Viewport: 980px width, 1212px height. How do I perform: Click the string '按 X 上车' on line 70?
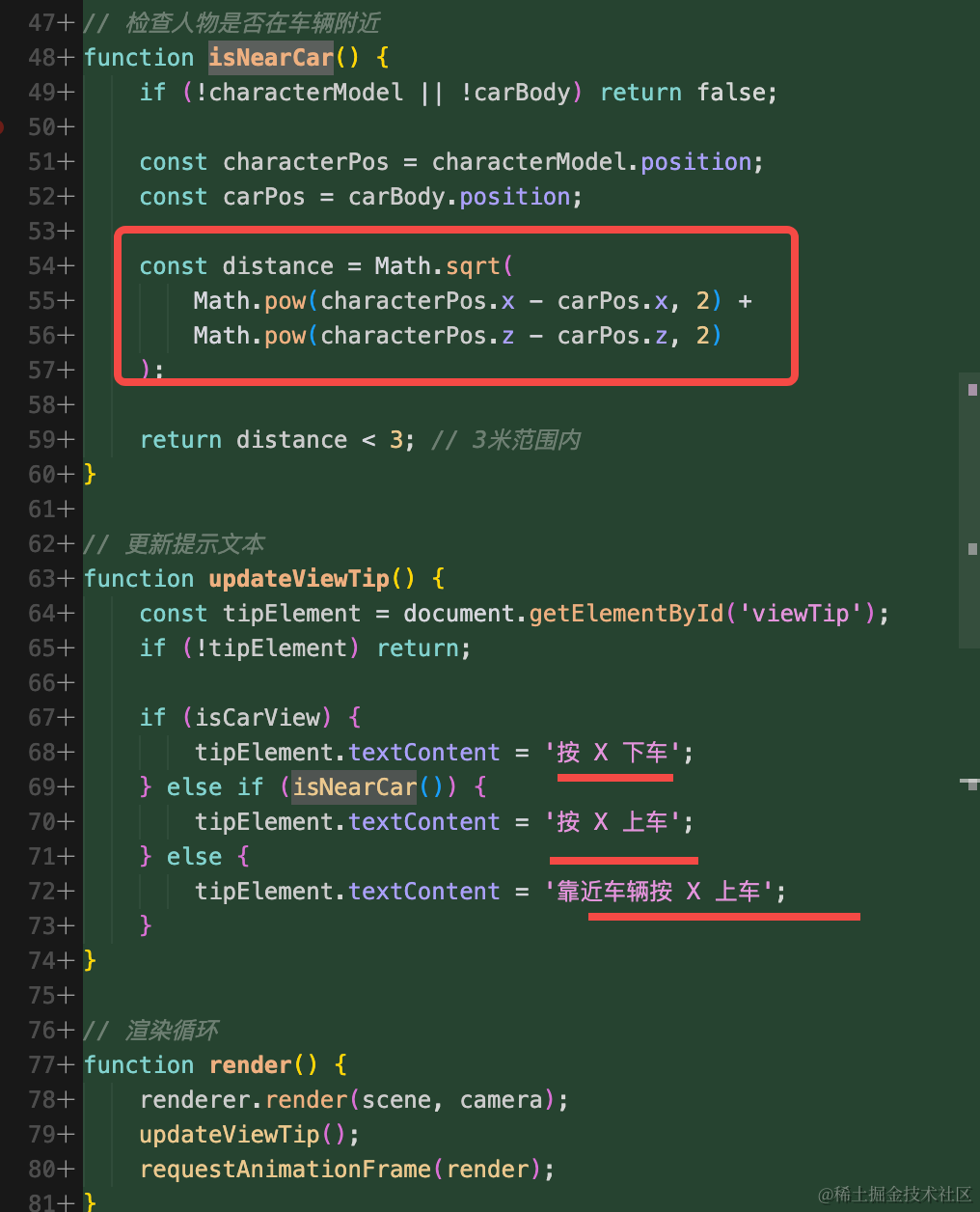[612, 822]
